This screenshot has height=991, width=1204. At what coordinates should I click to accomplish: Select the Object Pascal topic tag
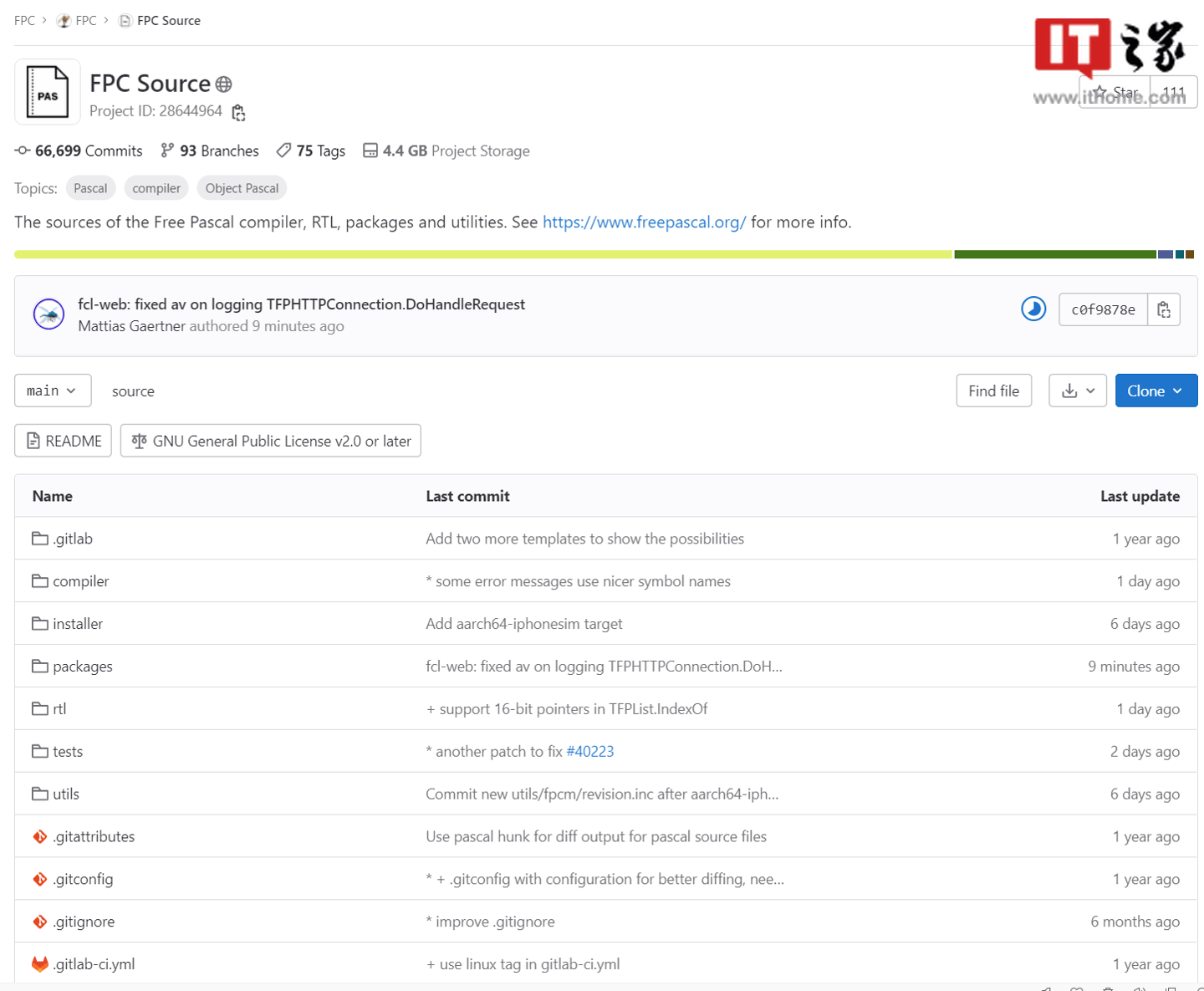(x=242, y=188)
